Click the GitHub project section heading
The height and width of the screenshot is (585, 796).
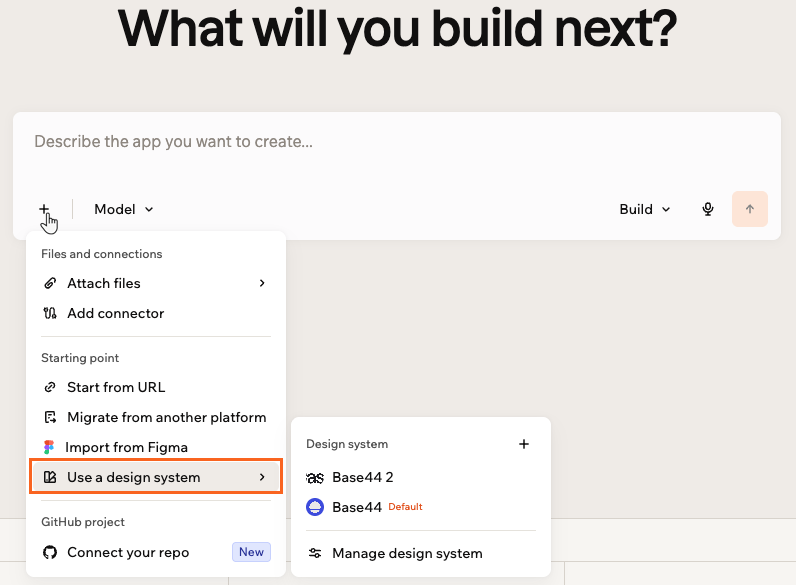pos(83,522)
